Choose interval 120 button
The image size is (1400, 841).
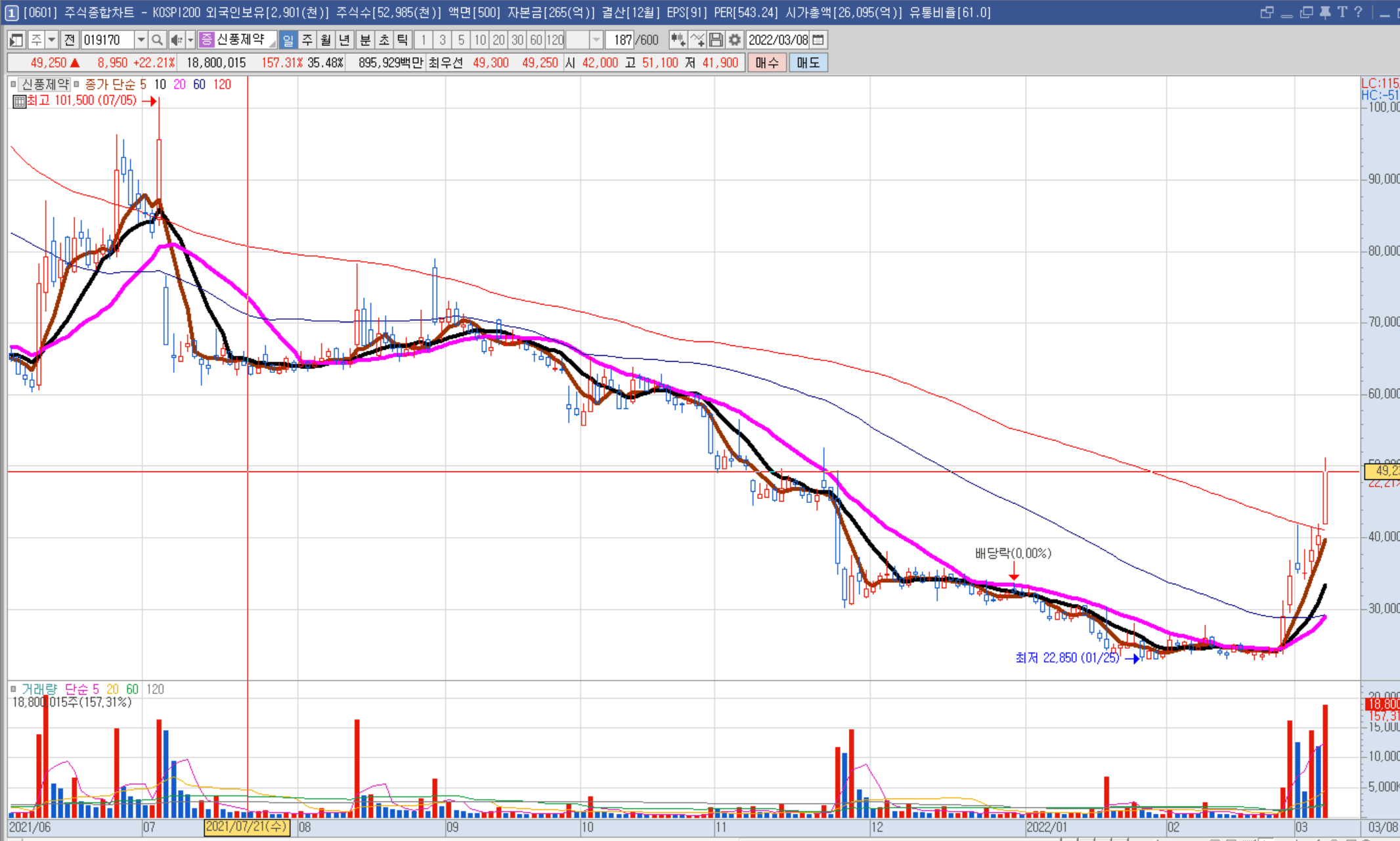556,40
